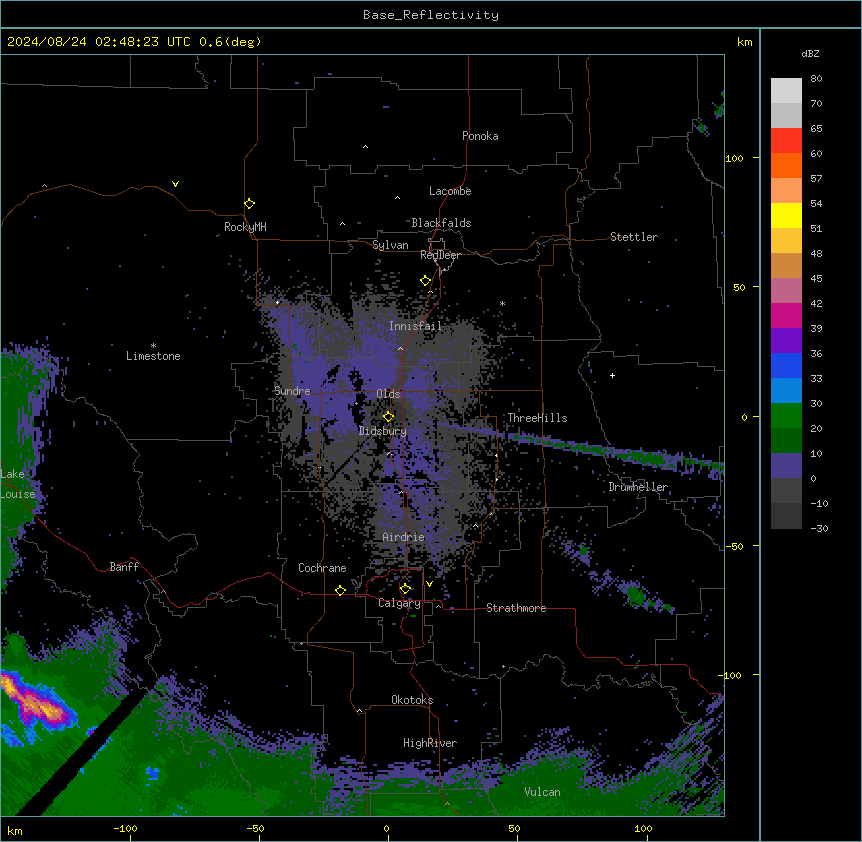Viewport: 862px width, 842px height.
Task: Click the Banff town label
Action: (124, 567)
